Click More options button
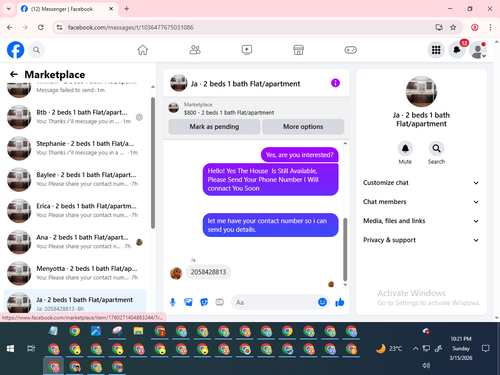The height and width of the screenshot is (375, 500). 303,127
